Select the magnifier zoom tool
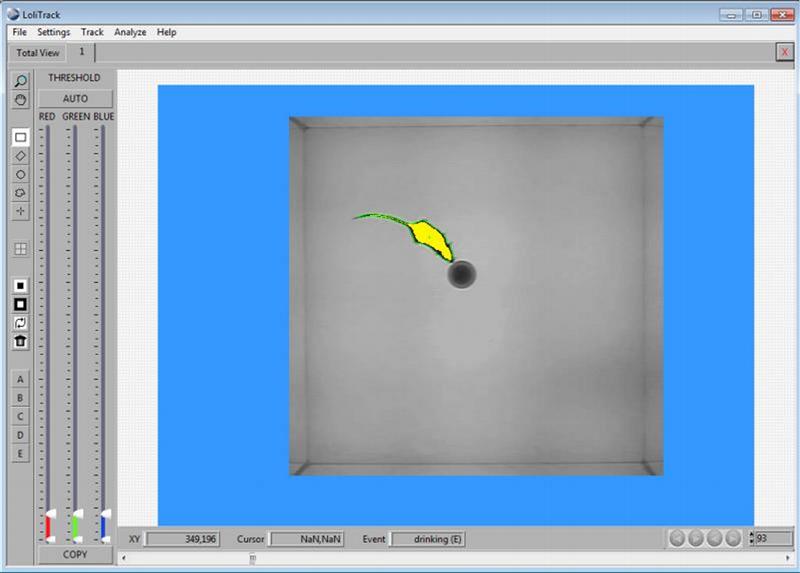The image size is (800, 573). click(20, 81)
